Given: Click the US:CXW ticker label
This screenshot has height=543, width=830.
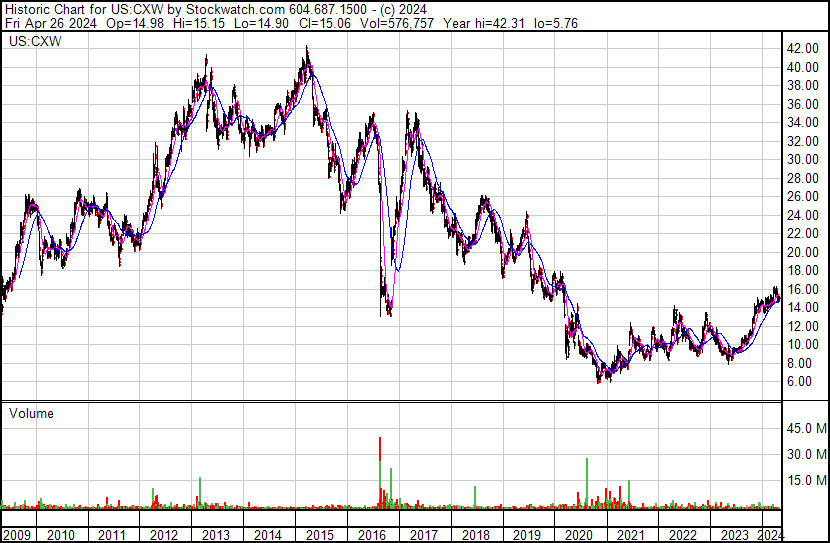Looking at the screenshot, I should tap(35, 41).
